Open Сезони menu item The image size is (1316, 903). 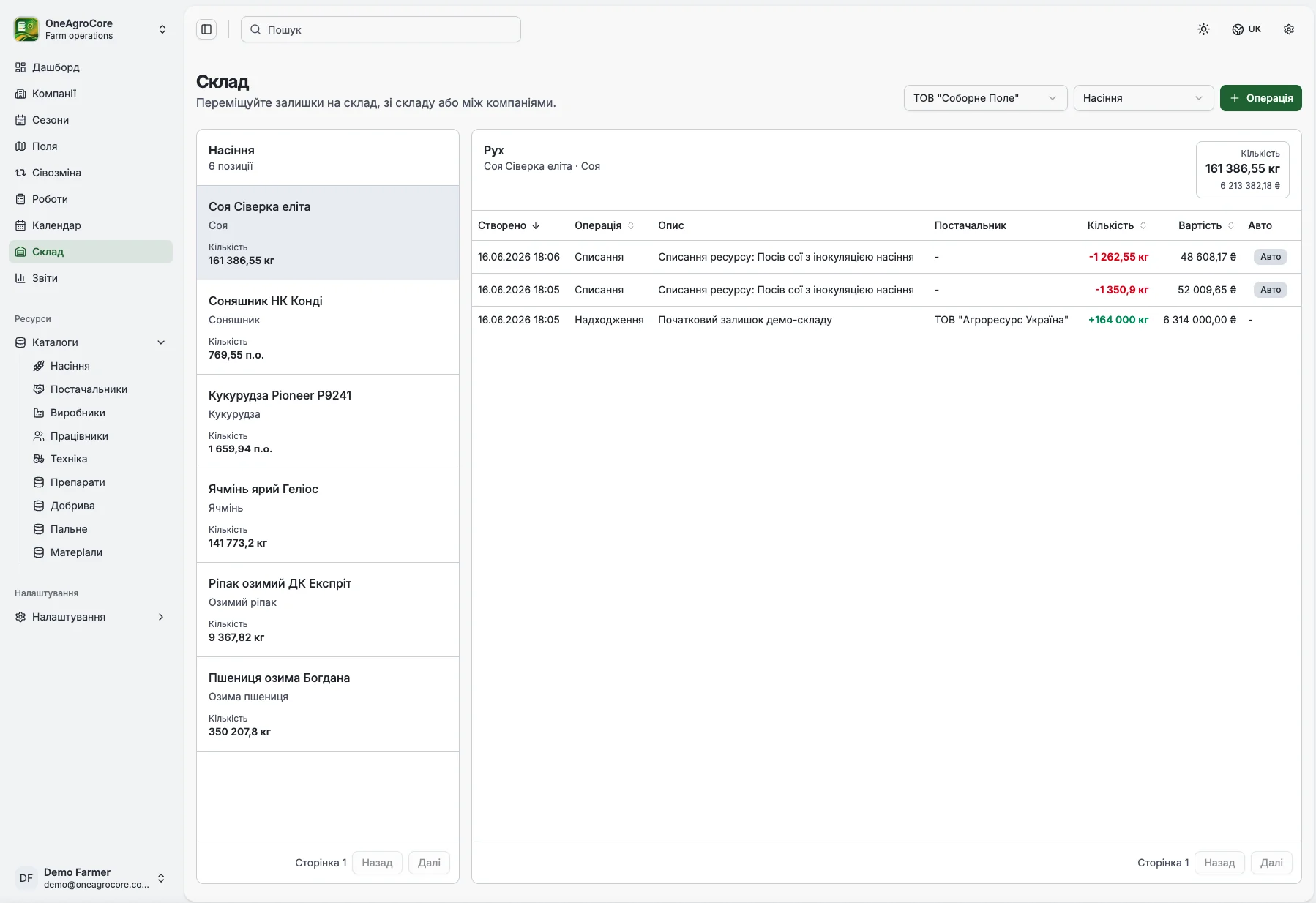(91, 120)
